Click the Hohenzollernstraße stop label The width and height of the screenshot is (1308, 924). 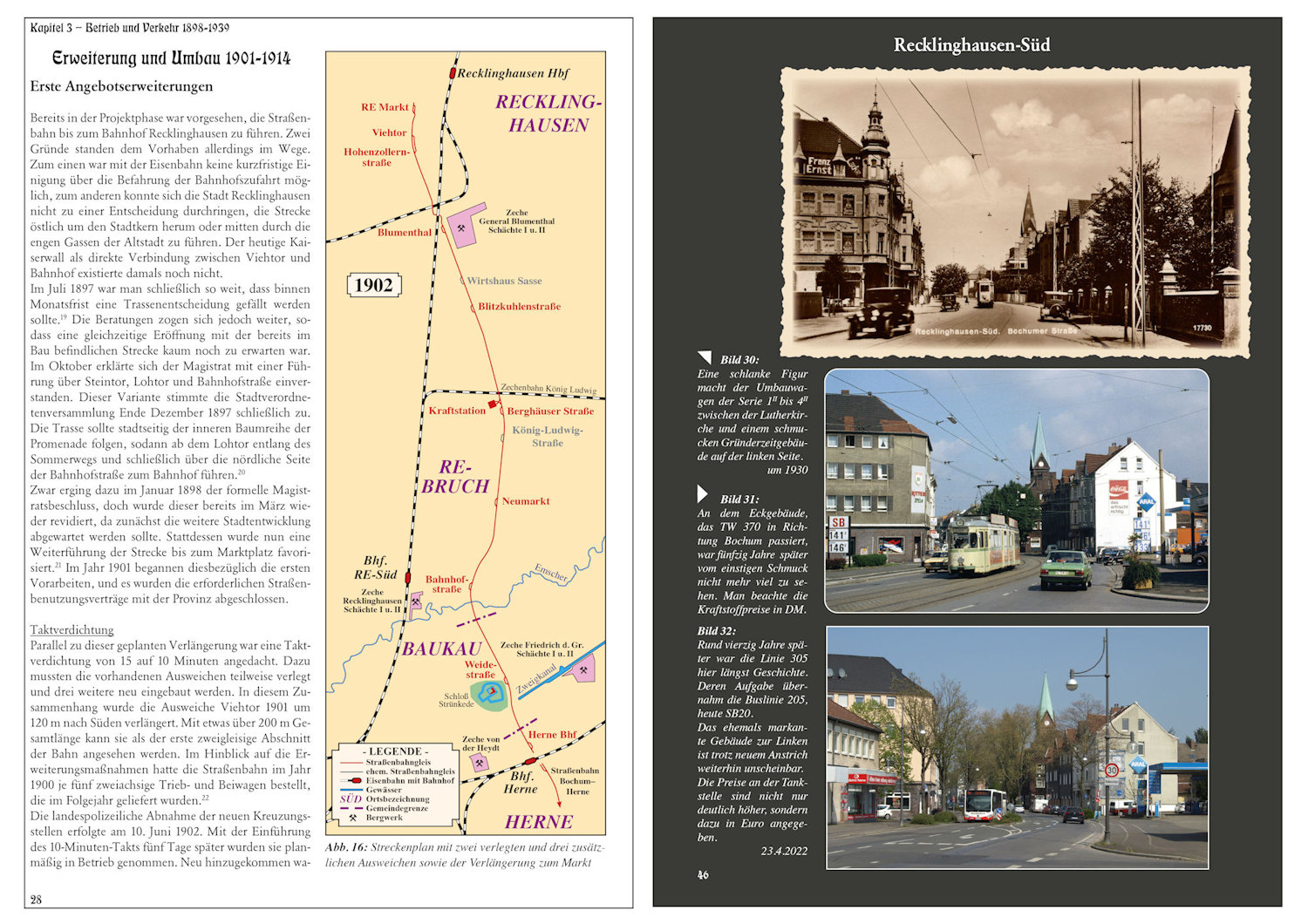[x=377, y=157]
